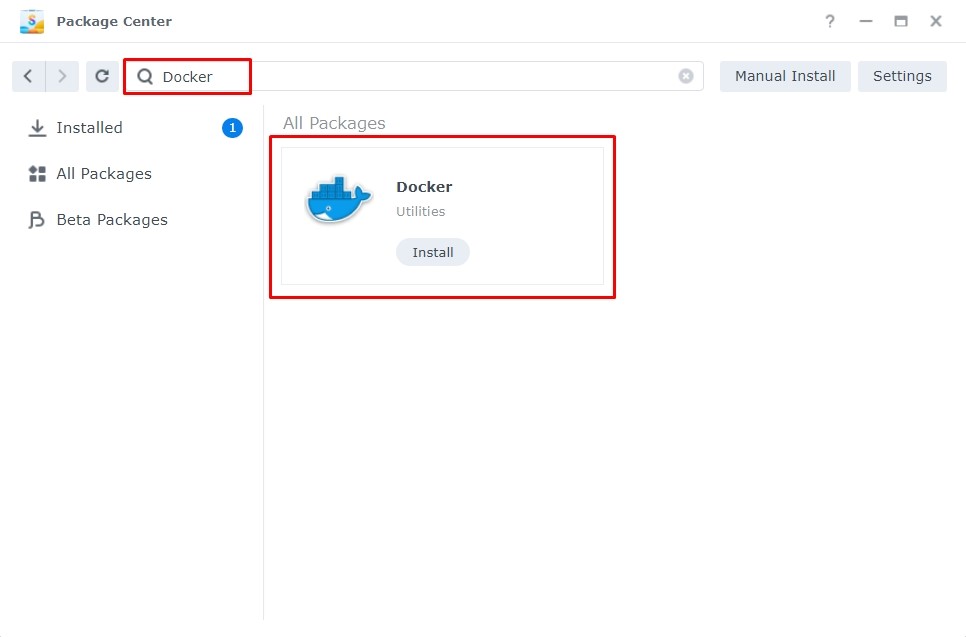This screenshot has width=966, height=637.
Task: Click the forward navigation arrow
Action: click(x=62, y=76)
